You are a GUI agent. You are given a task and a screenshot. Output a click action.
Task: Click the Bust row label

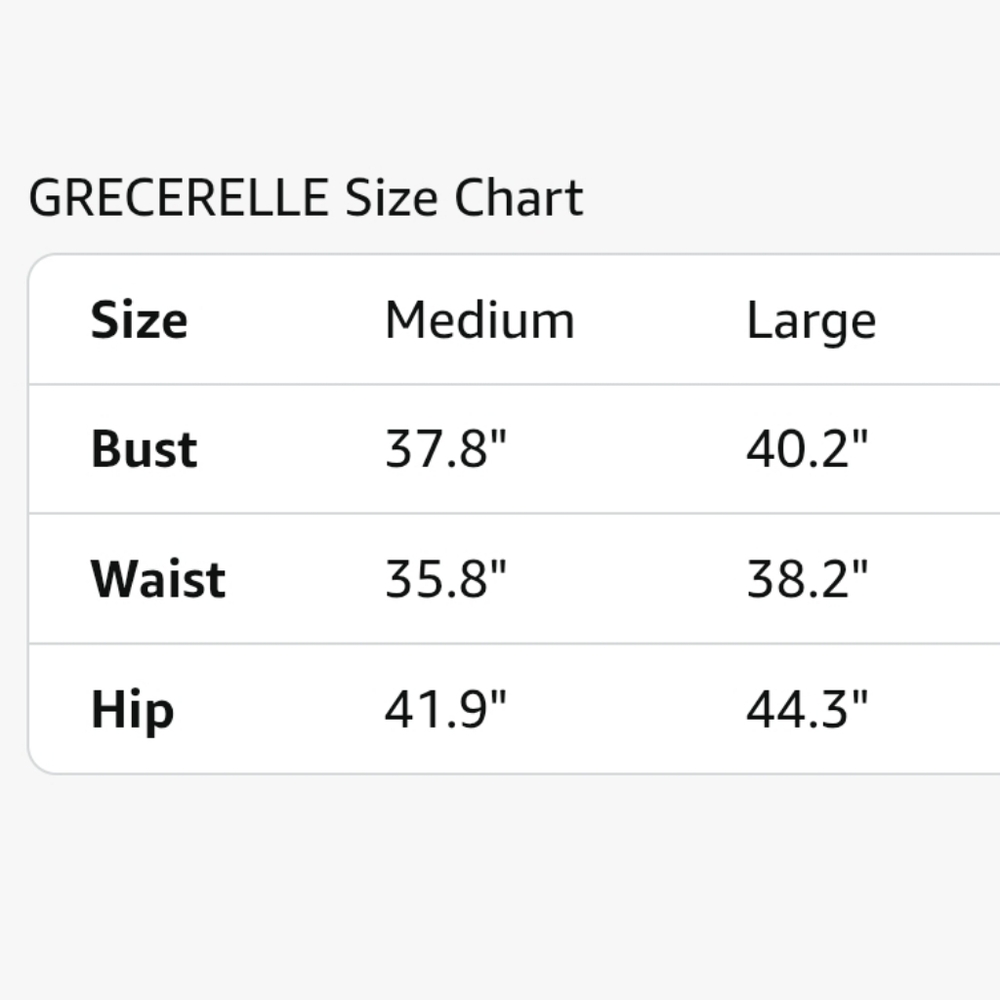[x=144, y=450]
